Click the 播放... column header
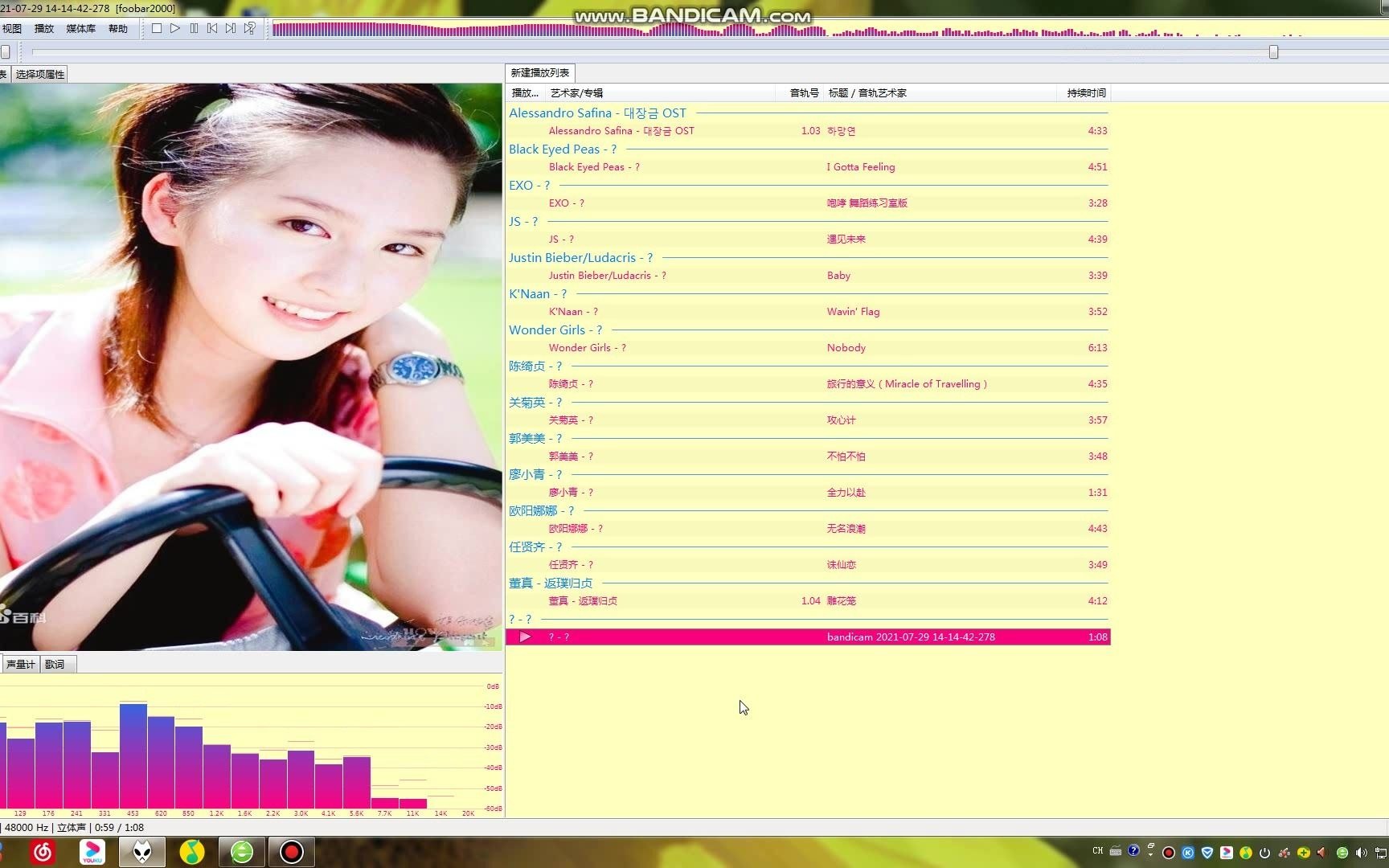1389x868 pixels. click(526, 93)
